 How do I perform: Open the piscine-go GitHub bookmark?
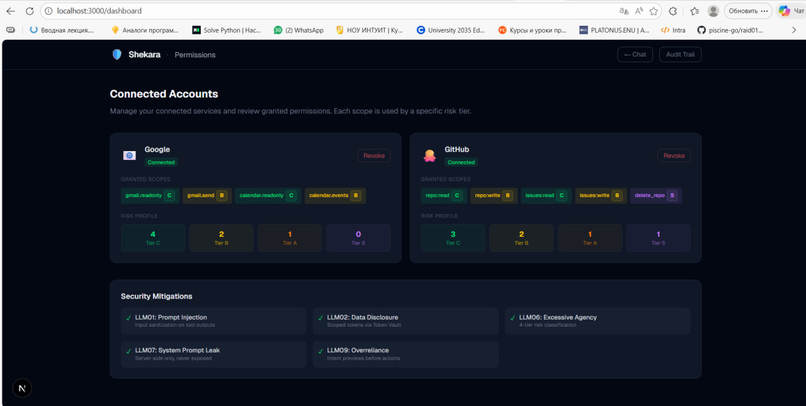point(730,30)
